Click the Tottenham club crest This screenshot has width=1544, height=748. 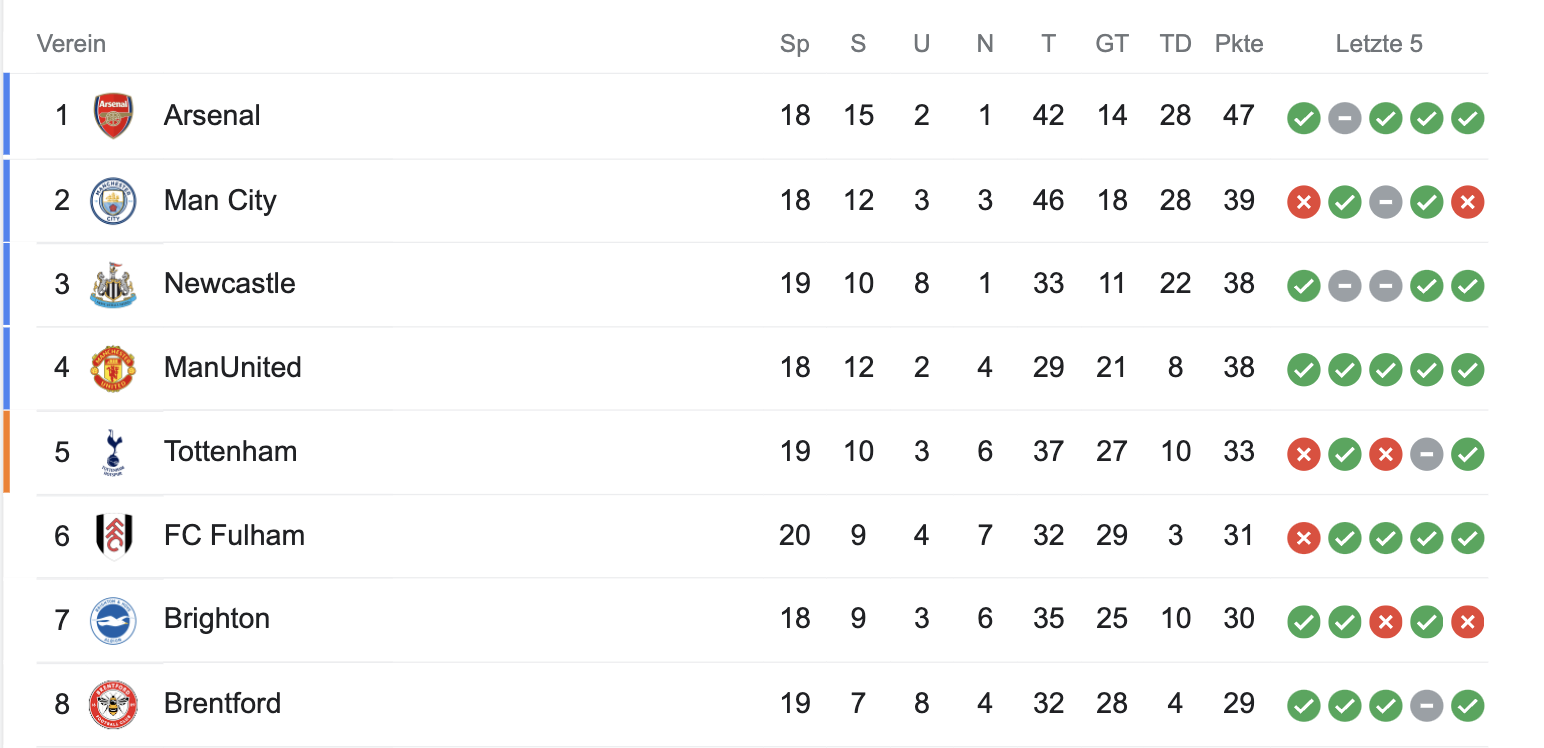coord(113,452)
